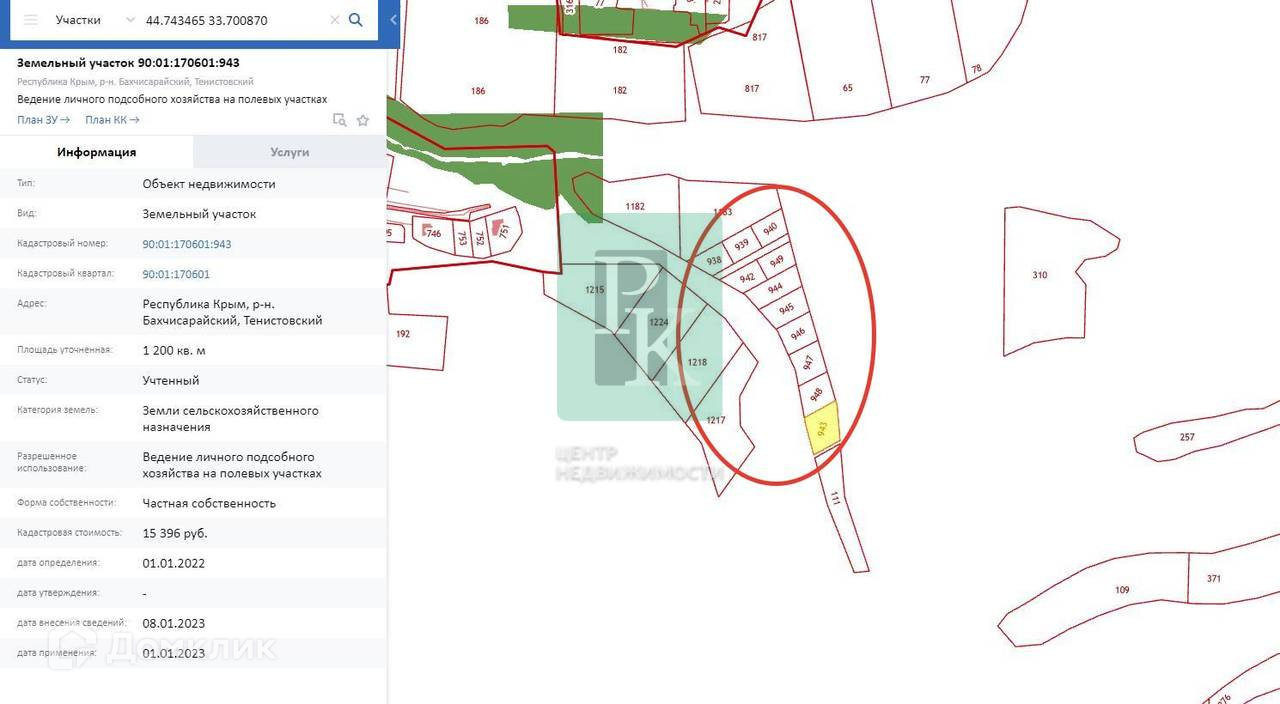Open the План КК link
The width and height of the screenshot is (1280, 704).
pos(112,120)
